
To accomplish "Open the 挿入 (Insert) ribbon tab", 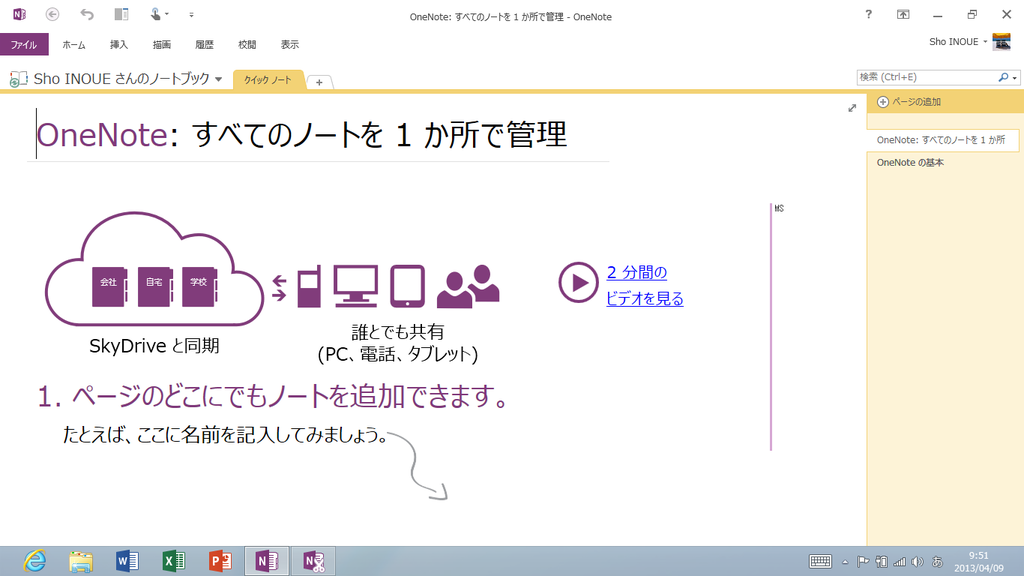I will click(119, 44).
